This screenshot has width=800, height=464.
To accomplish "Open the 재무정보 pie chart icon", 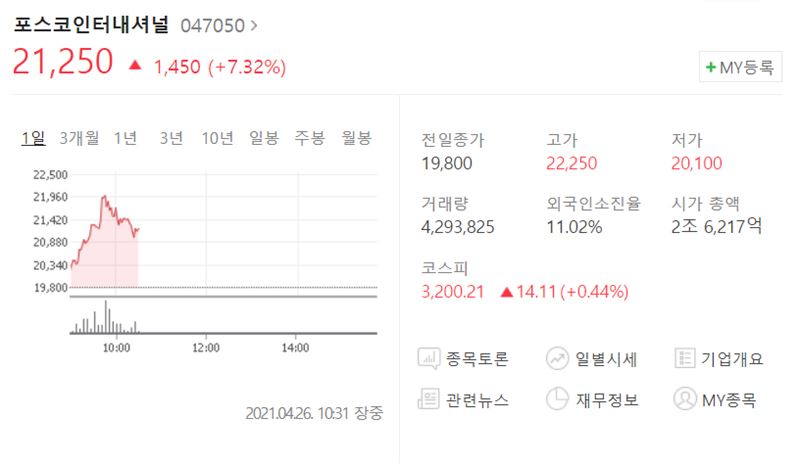I will pos(557,399).
